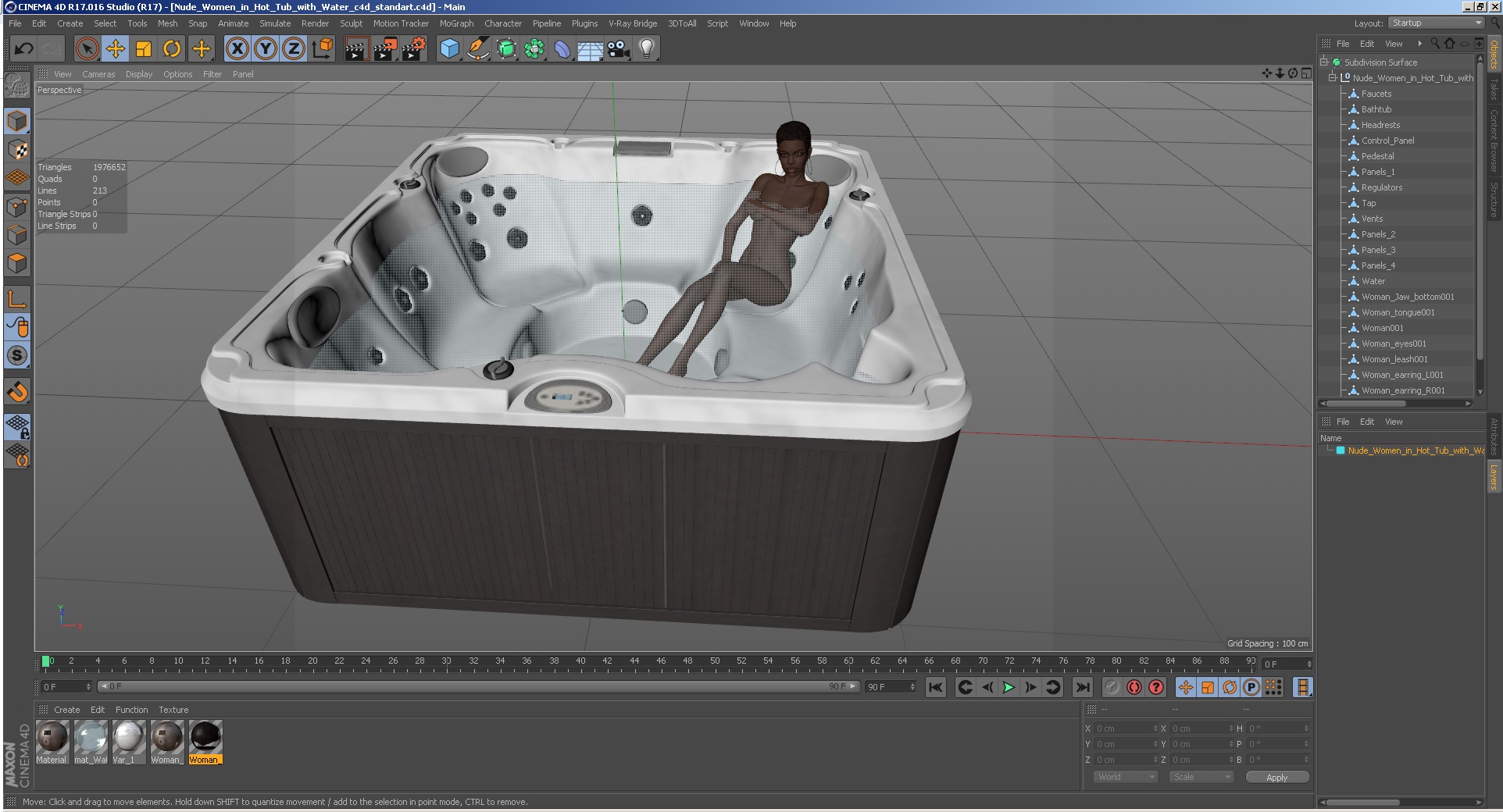Select the Live Selection tool

(87, 49)
